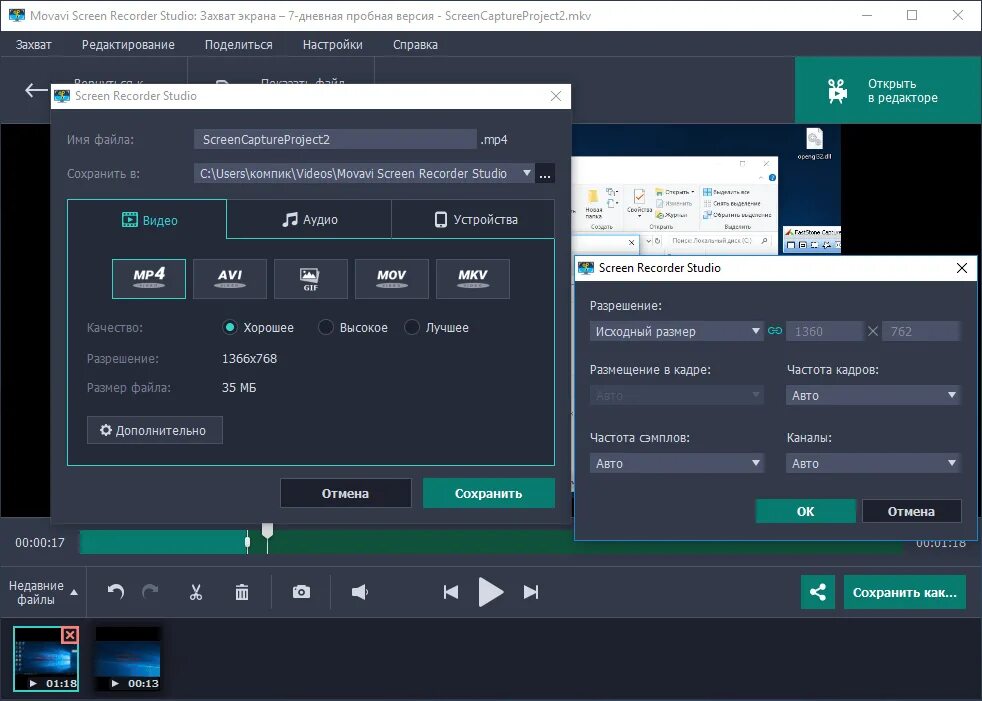Confirm with the OK button
This screenshot has width=982, height=701.
(x=805, y=511)
